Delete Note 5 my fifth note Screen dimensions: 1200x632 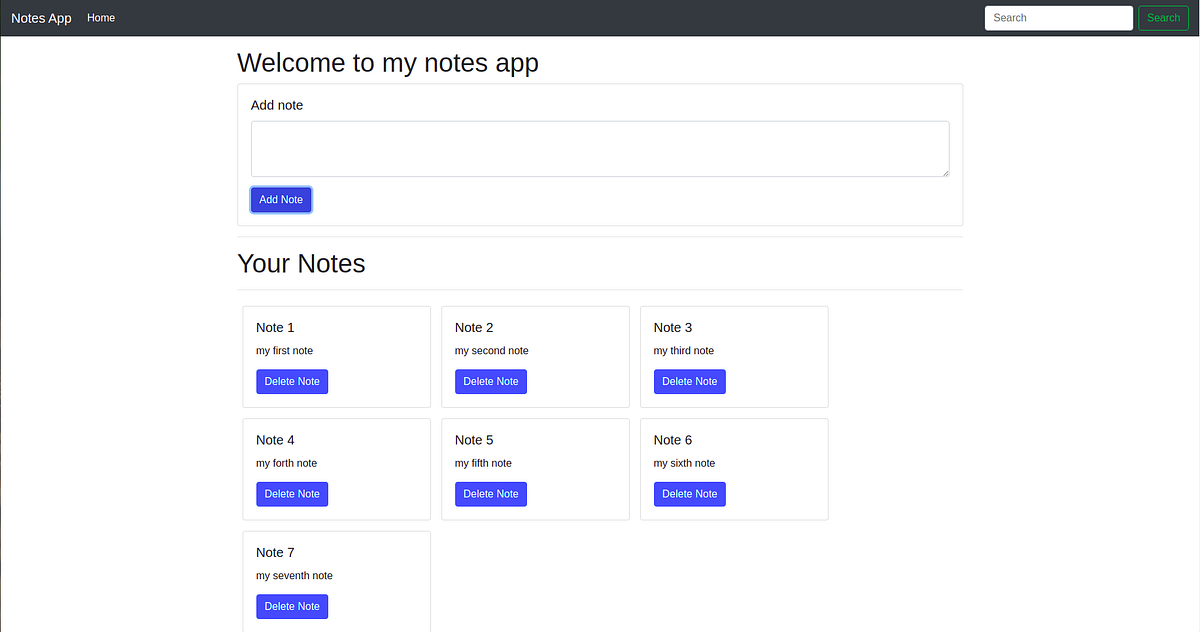[490, 493]
